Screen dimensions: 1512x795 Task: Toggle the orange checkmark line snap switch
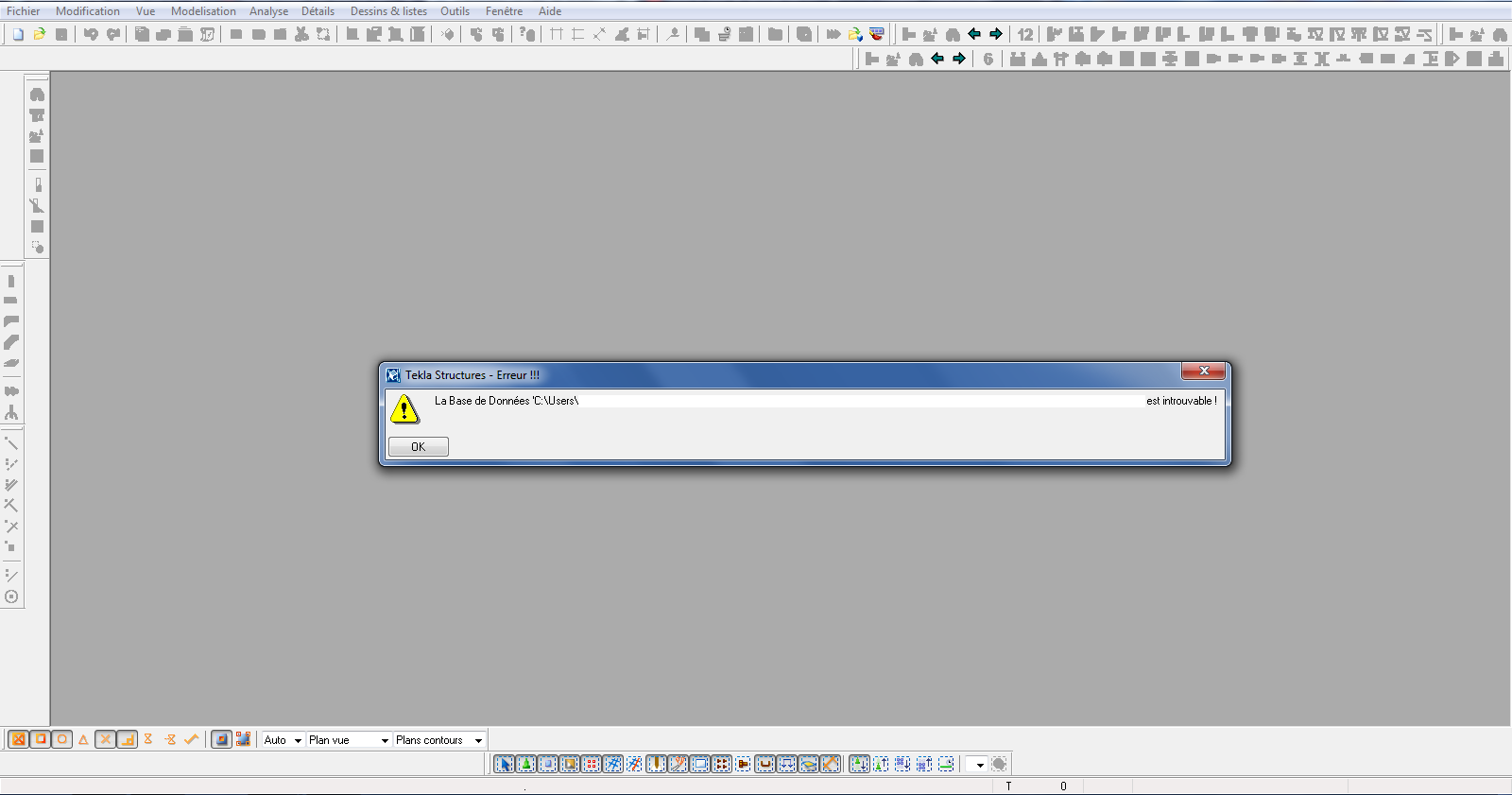(191, 739)
